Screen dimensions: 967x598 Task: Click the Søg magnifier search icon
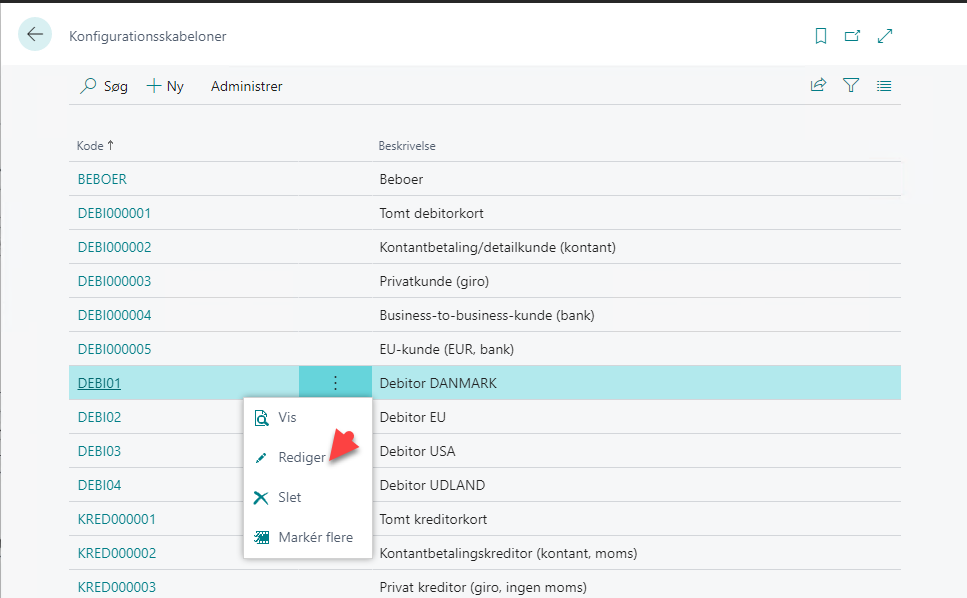pyautogui.click(x=88, y=86)
